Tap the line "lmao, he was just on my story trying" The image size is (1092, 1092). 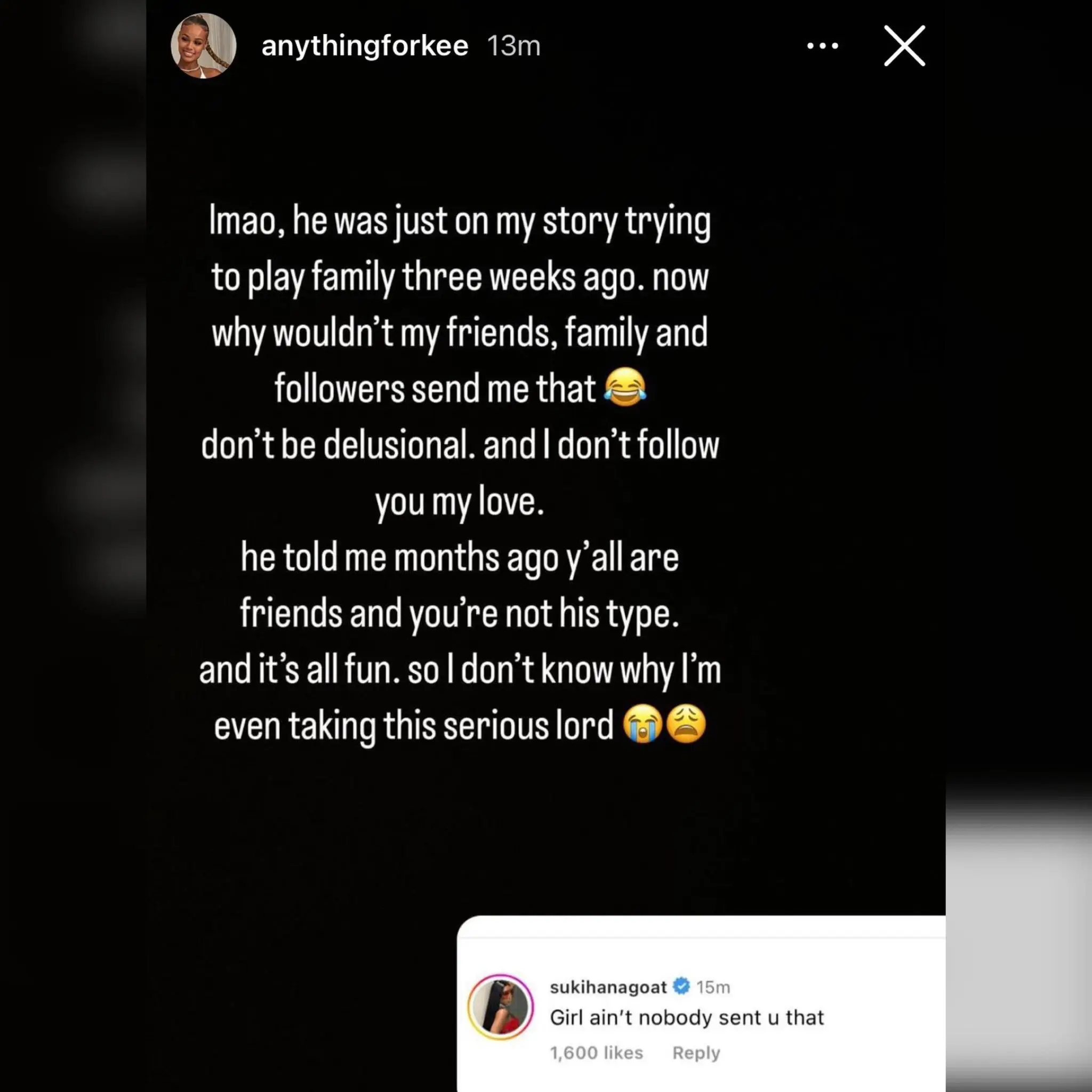(460, 221)
